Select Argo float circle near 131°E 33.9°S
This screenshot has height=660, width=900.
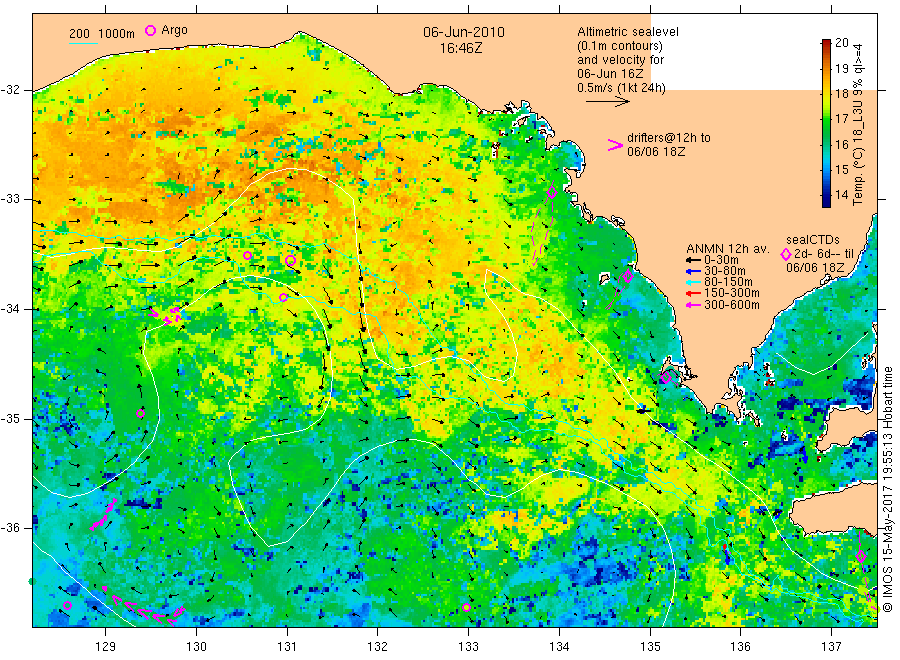[x=284, y=297]
